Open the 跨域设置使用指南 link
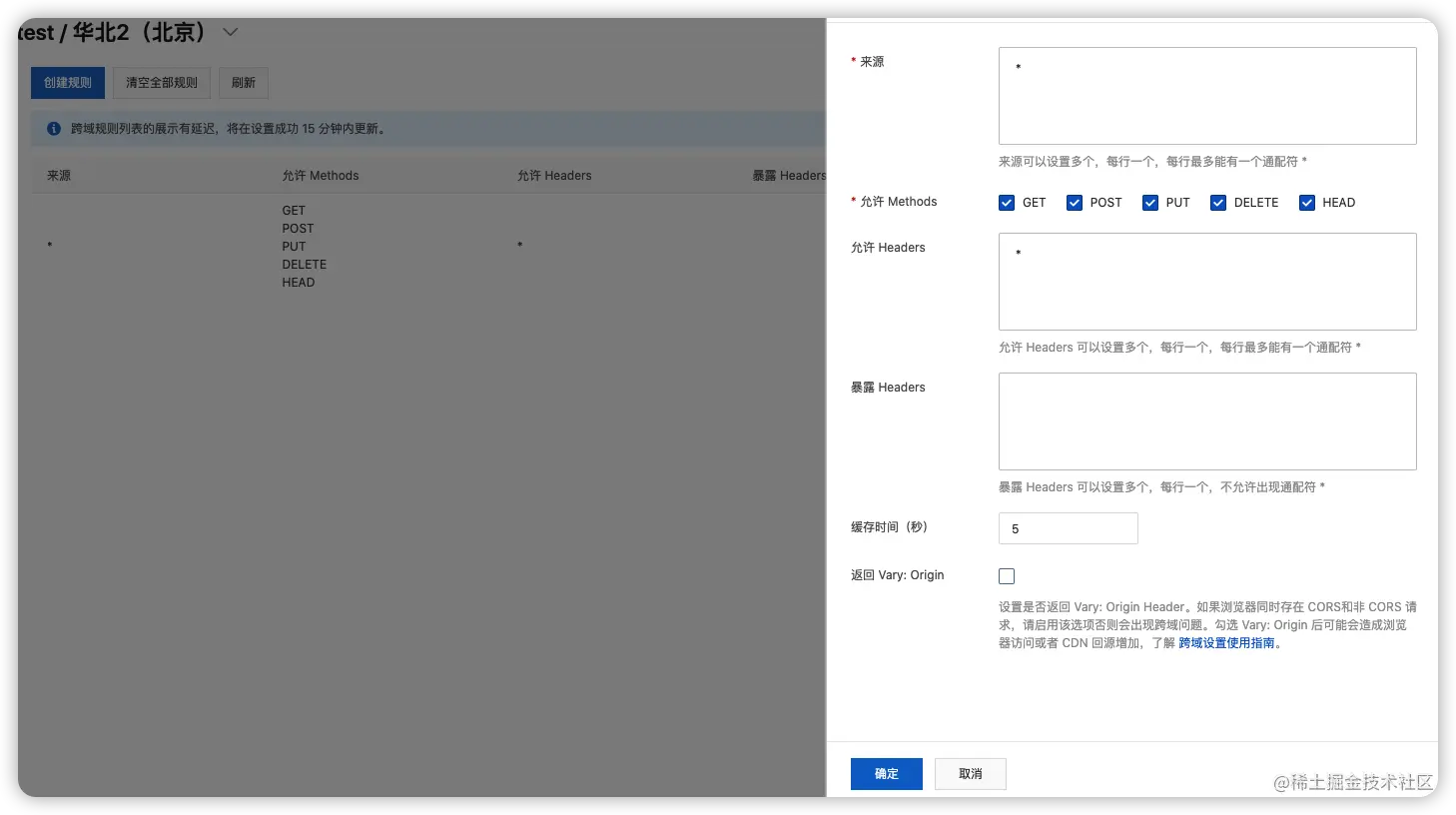The image size is (1456, 815). coord(1226,643)
